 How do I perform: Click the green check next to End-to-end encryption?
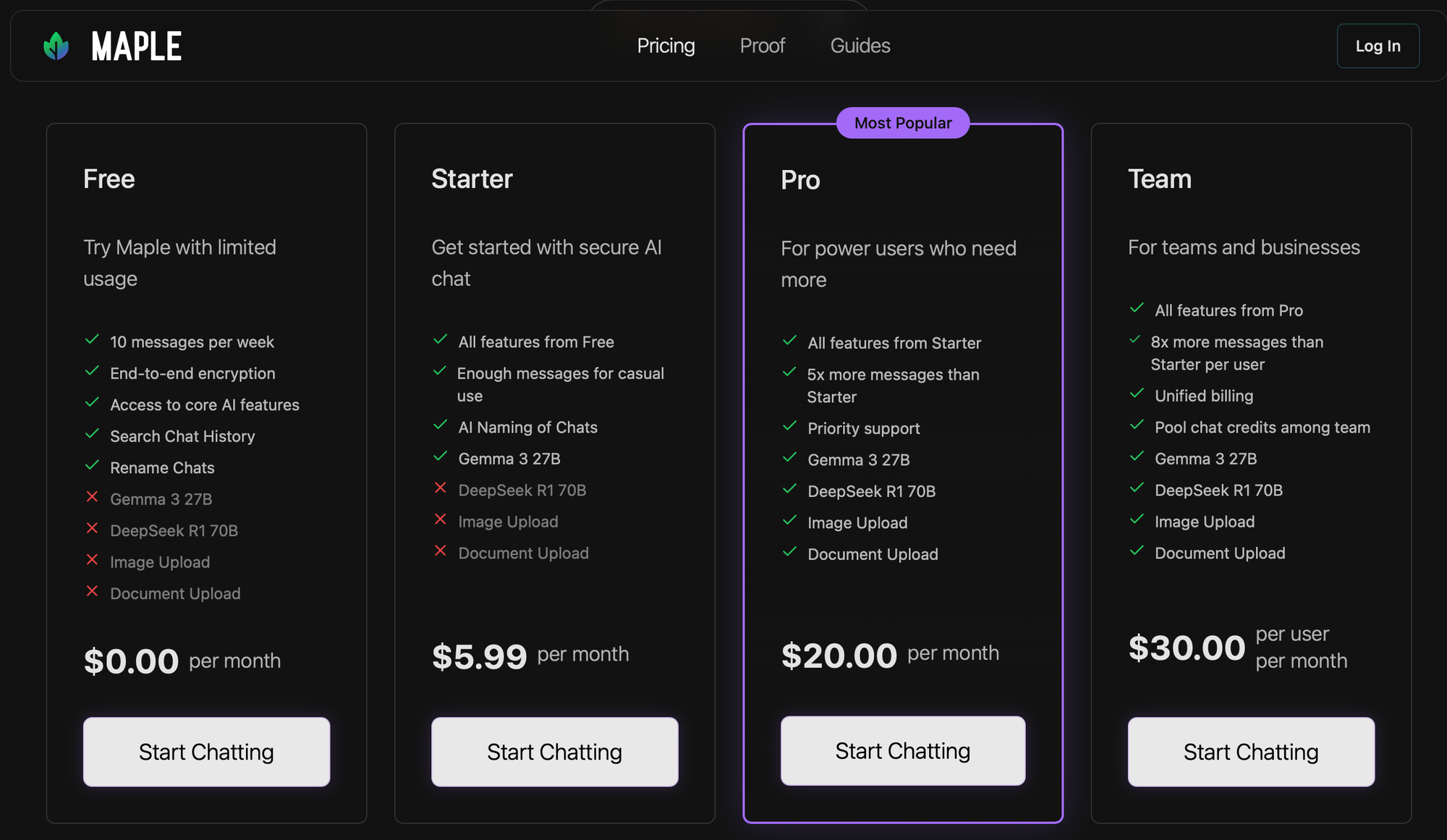pyautogui.click(x=92, y=371)
